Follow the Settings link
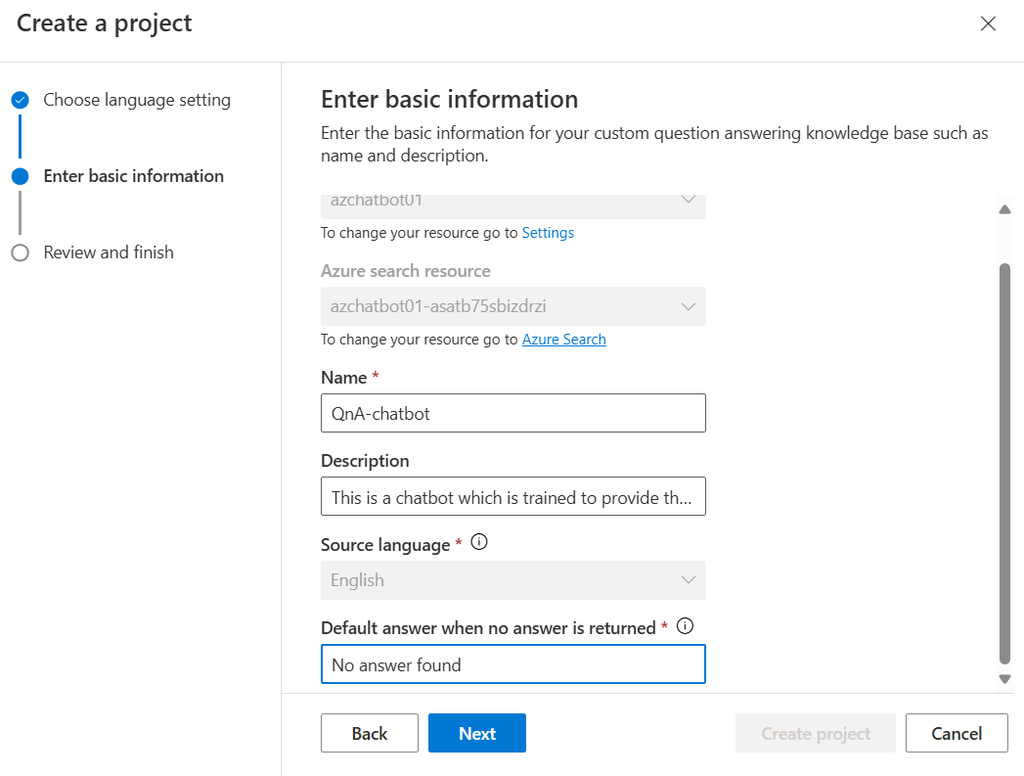This screenshot has width=1024, height=776. 548,233
